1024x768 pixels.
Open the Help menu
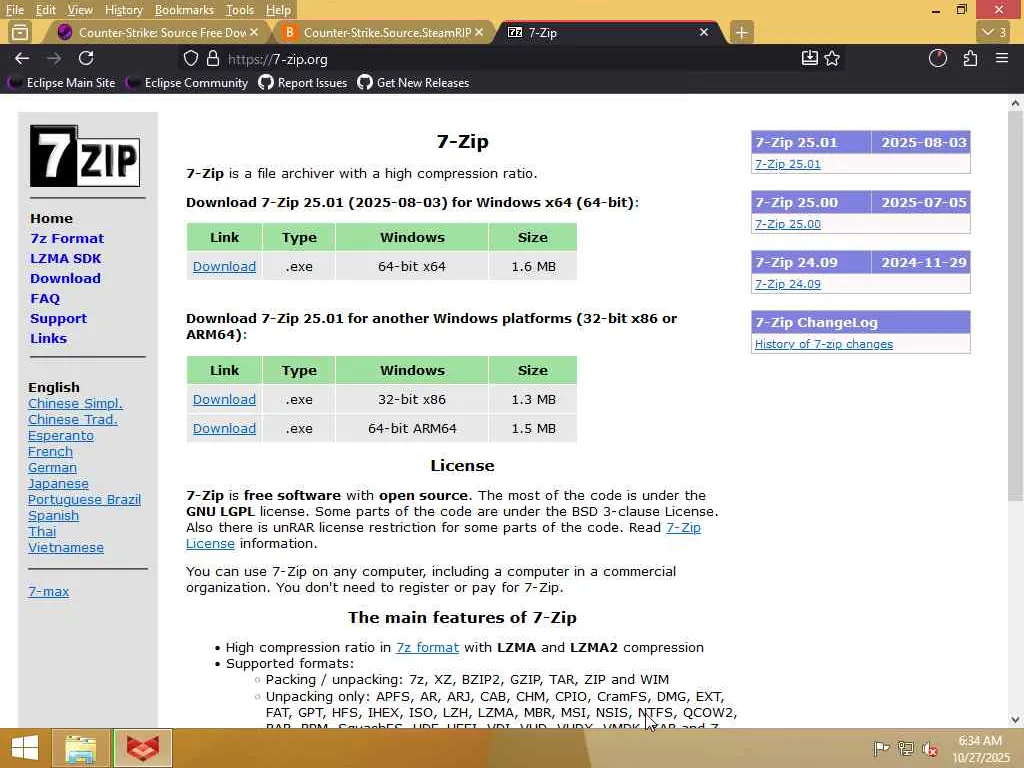pyautogui.click(x=278, y=10)
